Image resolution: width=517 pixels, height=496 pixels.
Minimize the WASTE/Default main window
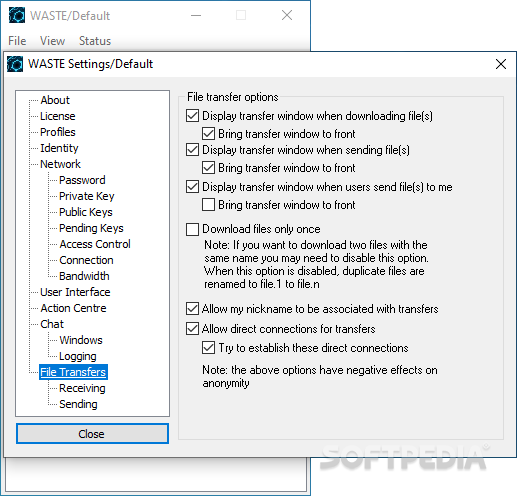[x=196, y=15]
